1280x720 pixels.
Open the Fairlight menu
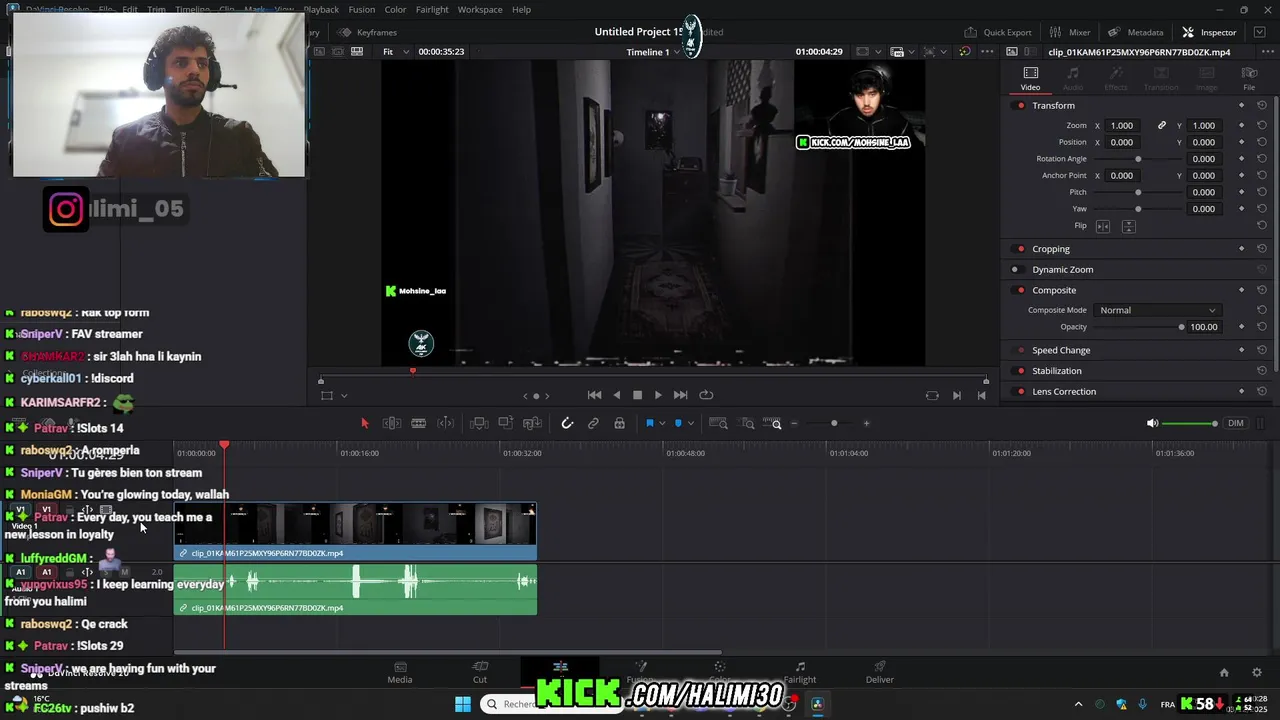tap(432, 9)
